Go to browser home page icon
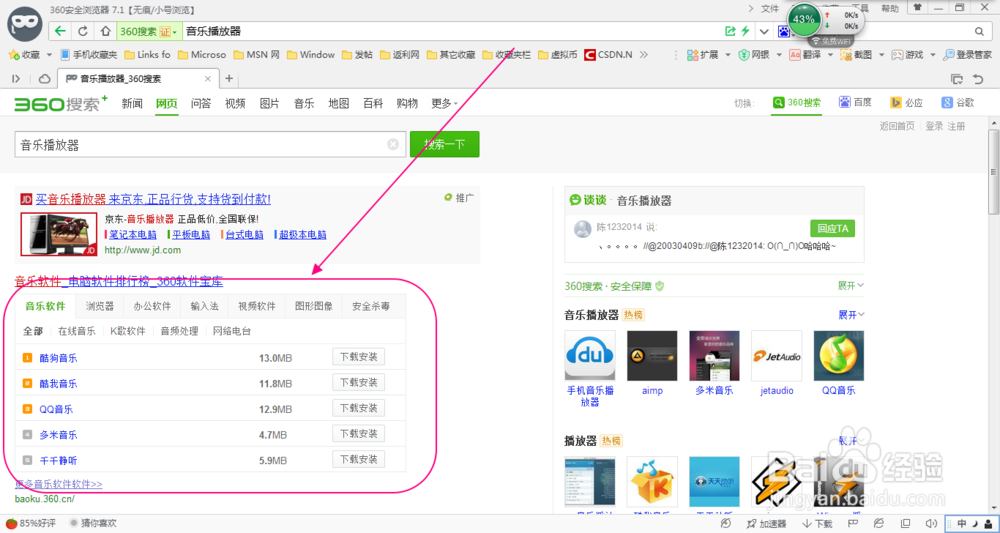Image resolution: width=1000 pixels, height=533 pixels. pos(106,31)
